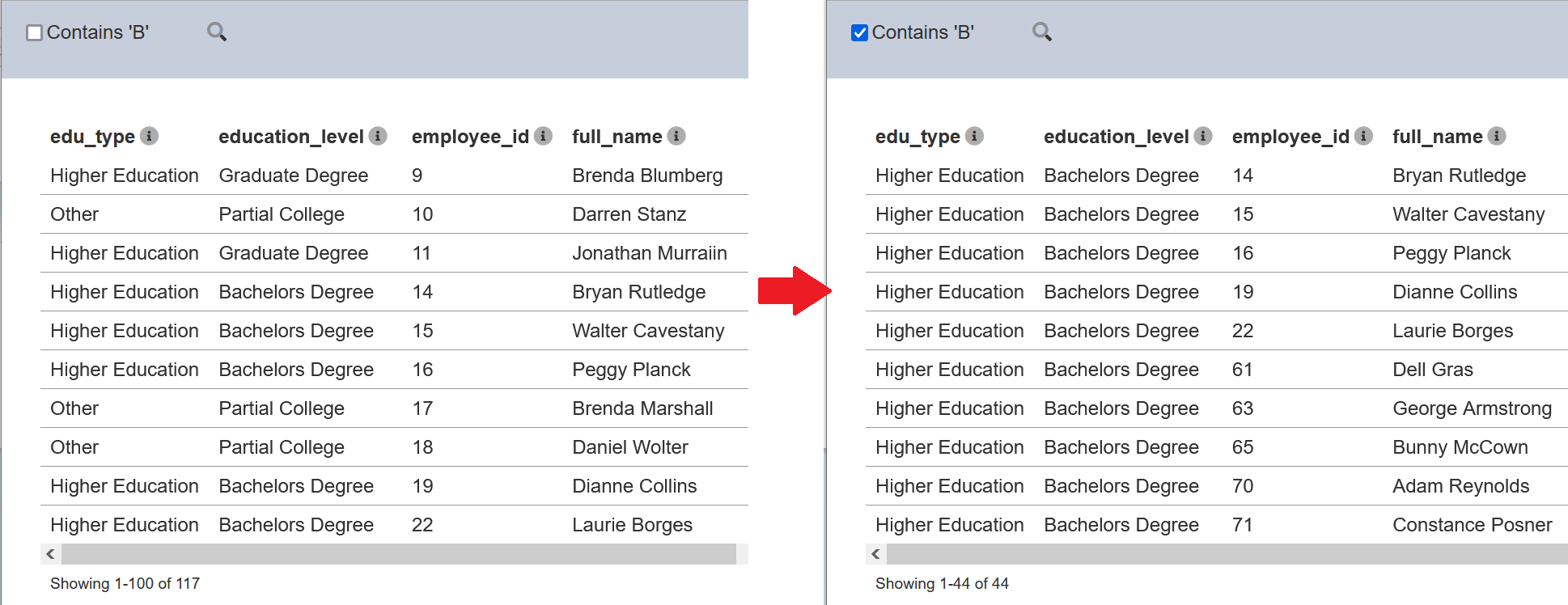Image resolution: width=1568 pixels, height=605 pixels.
Task: Click 'Graduate Degree' in Jonathan Murraiin's row
Action: [x=293, y=253]
